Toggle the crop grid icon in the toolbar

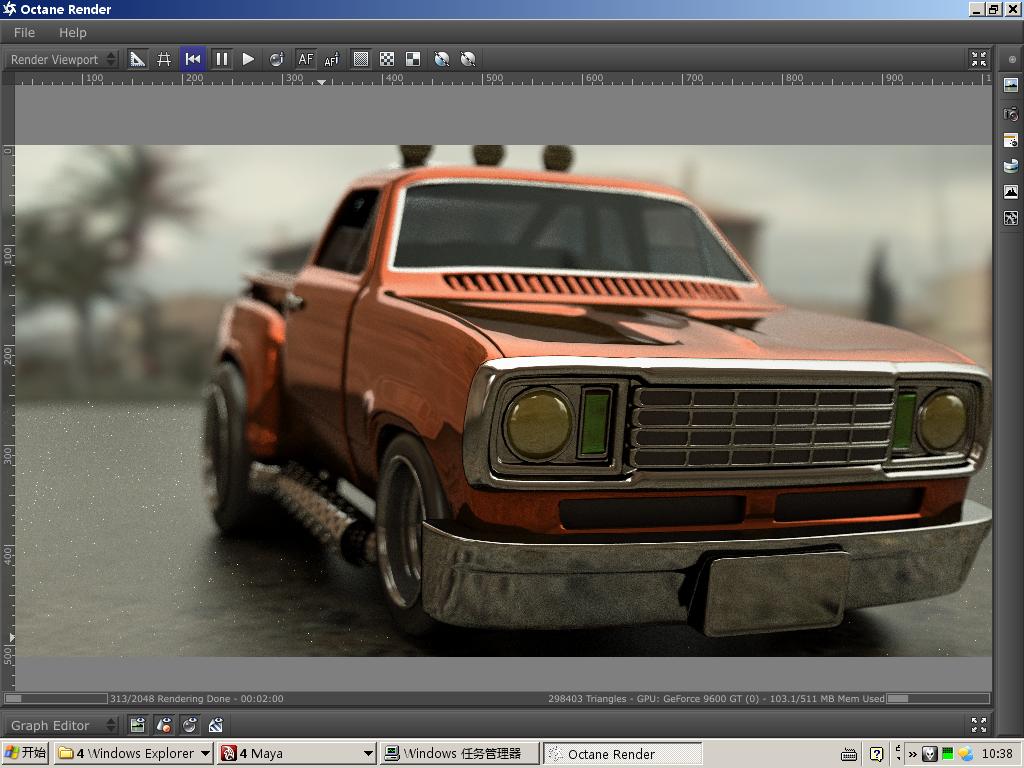(164, 59)
